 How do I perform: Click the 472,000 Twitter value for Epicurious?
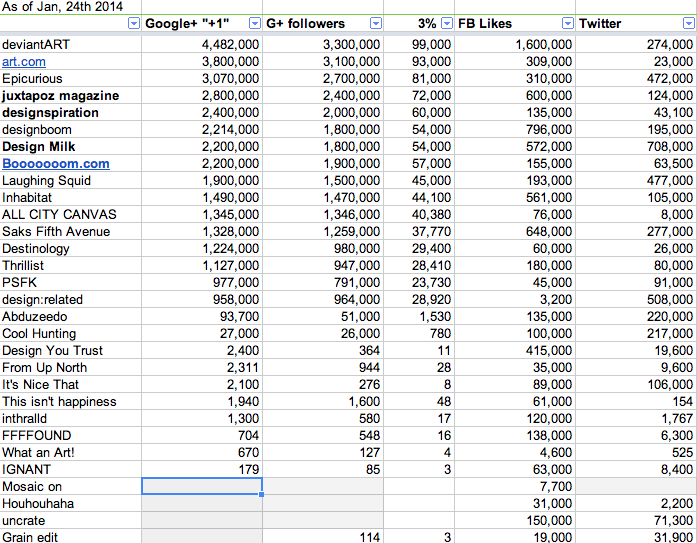tap(670, 79)
